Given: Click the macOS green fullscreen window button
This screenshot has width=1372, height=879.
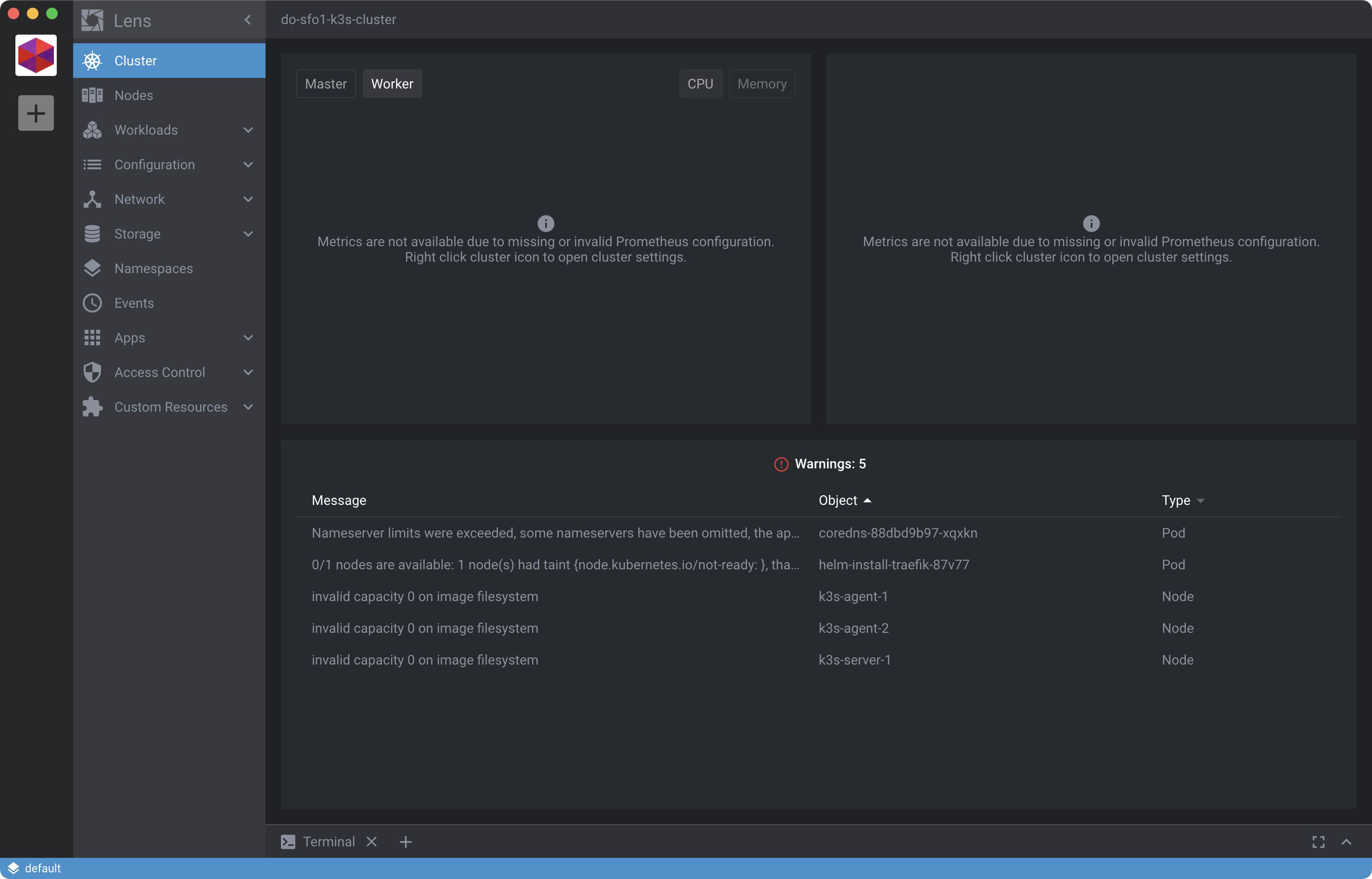Looking at the screenshot, I should click(x=52, y=13).
